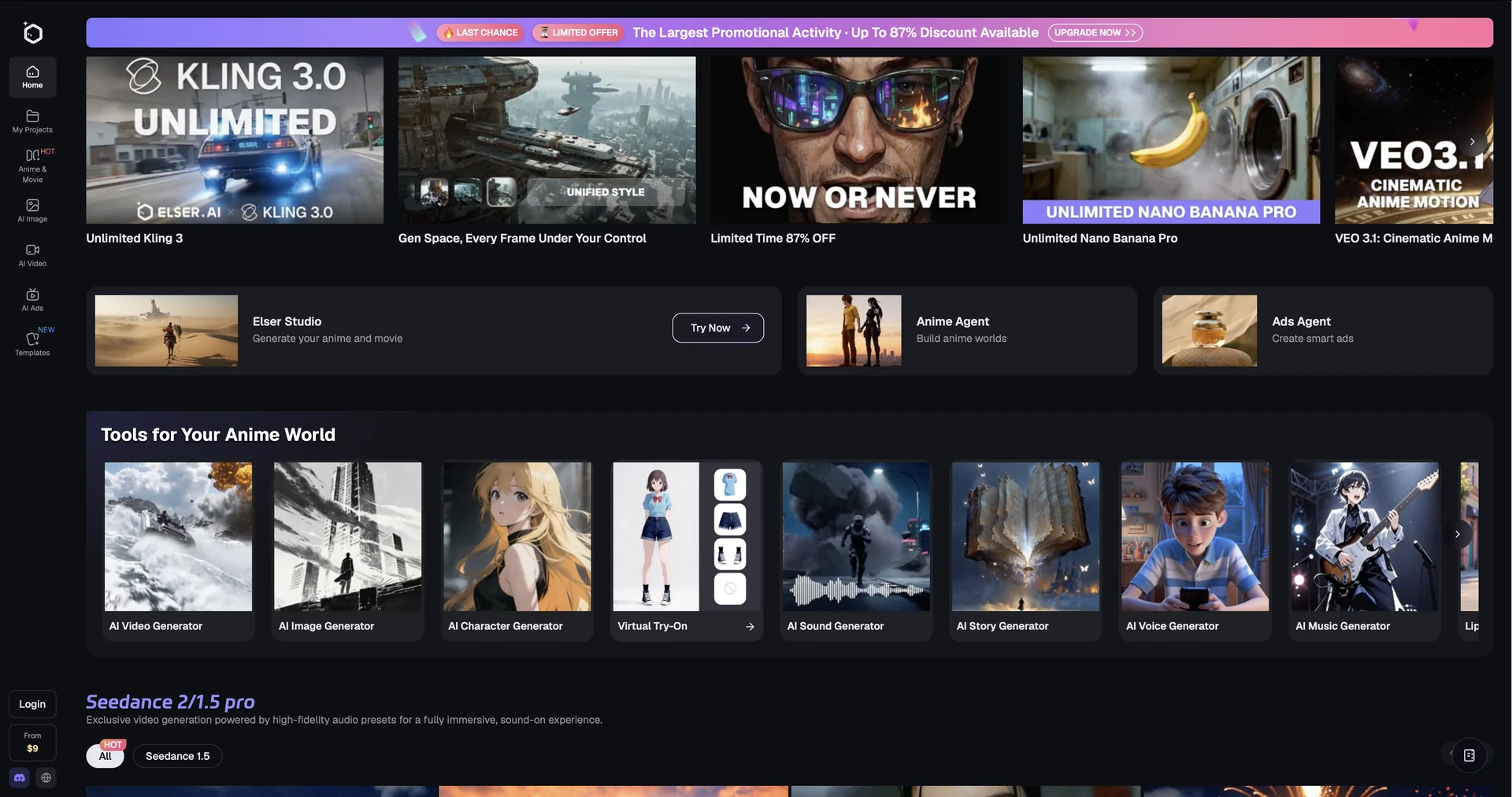This screenshot has width=1512, height=797.
Task: Click the Elser logo icon in sidebar
Action: pyautogui.click(x=32, y=33)
